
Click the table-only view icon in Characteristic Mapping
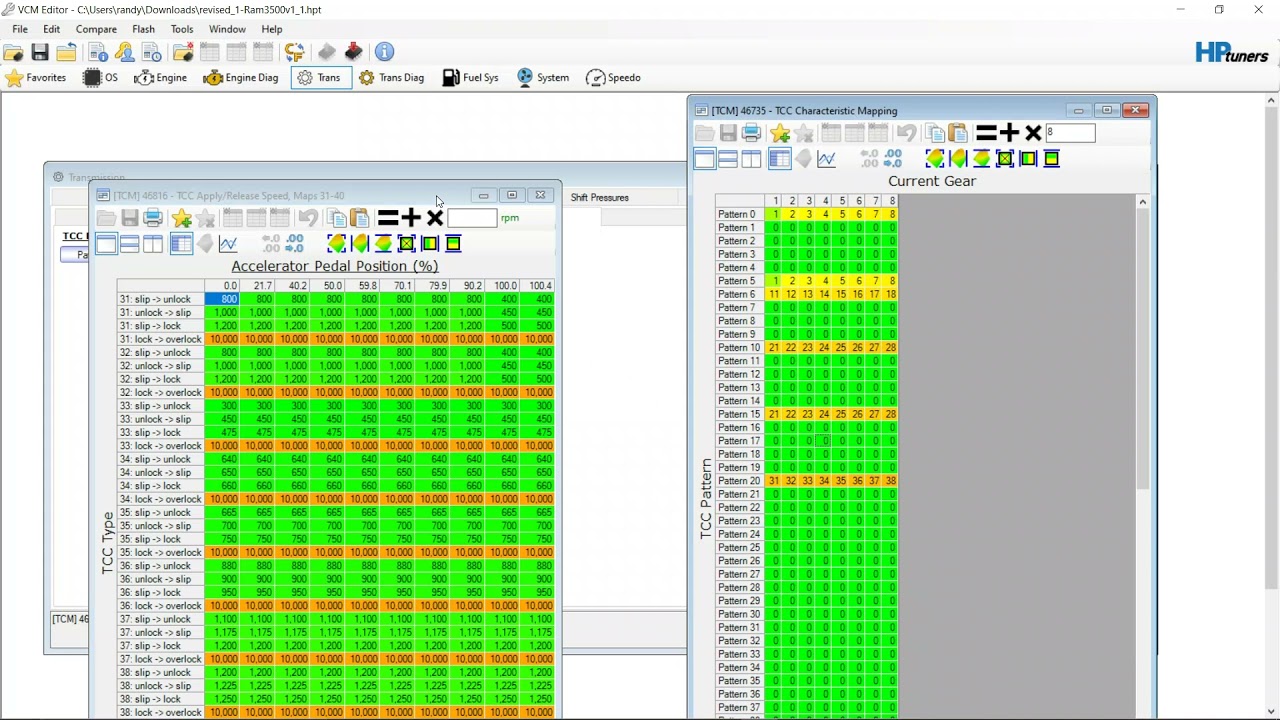(704, 159)
